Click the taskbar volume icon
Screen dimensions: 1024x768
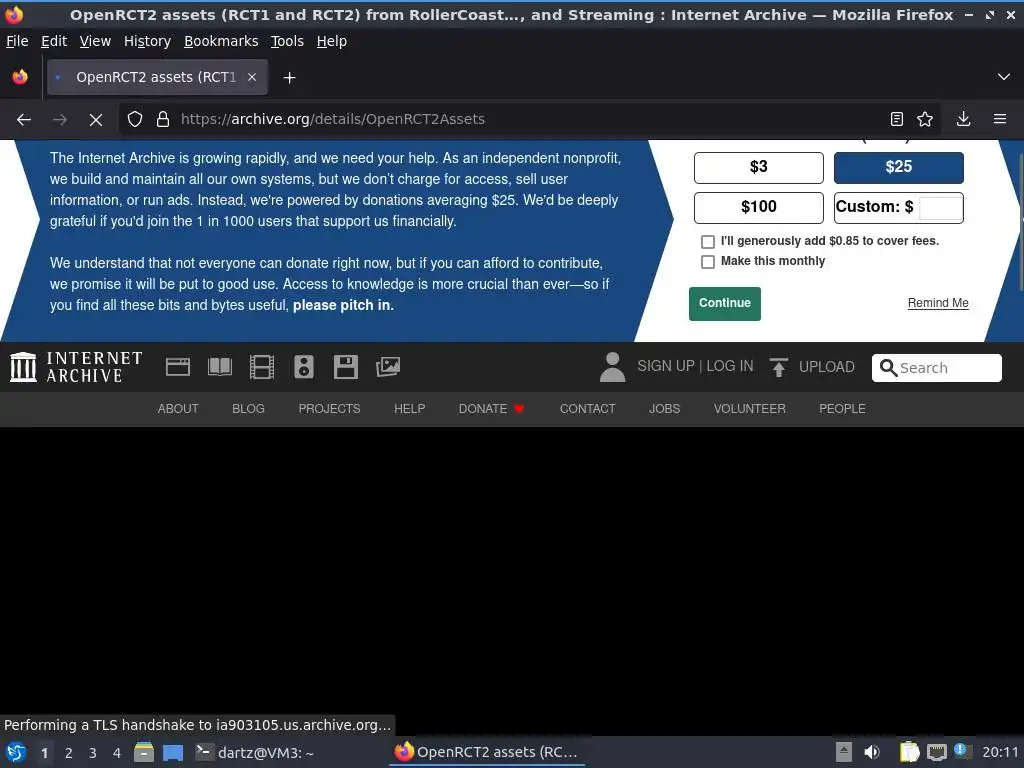pyautogui.click(x=872, y=752)
